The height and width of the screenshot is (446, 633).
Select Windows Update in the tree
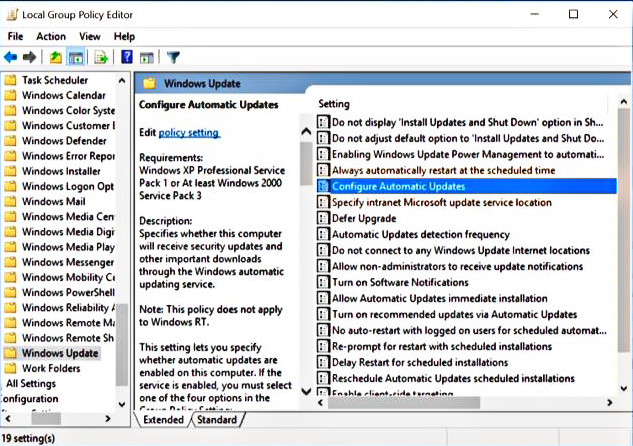pyautogui.click(x=60, y=353)
